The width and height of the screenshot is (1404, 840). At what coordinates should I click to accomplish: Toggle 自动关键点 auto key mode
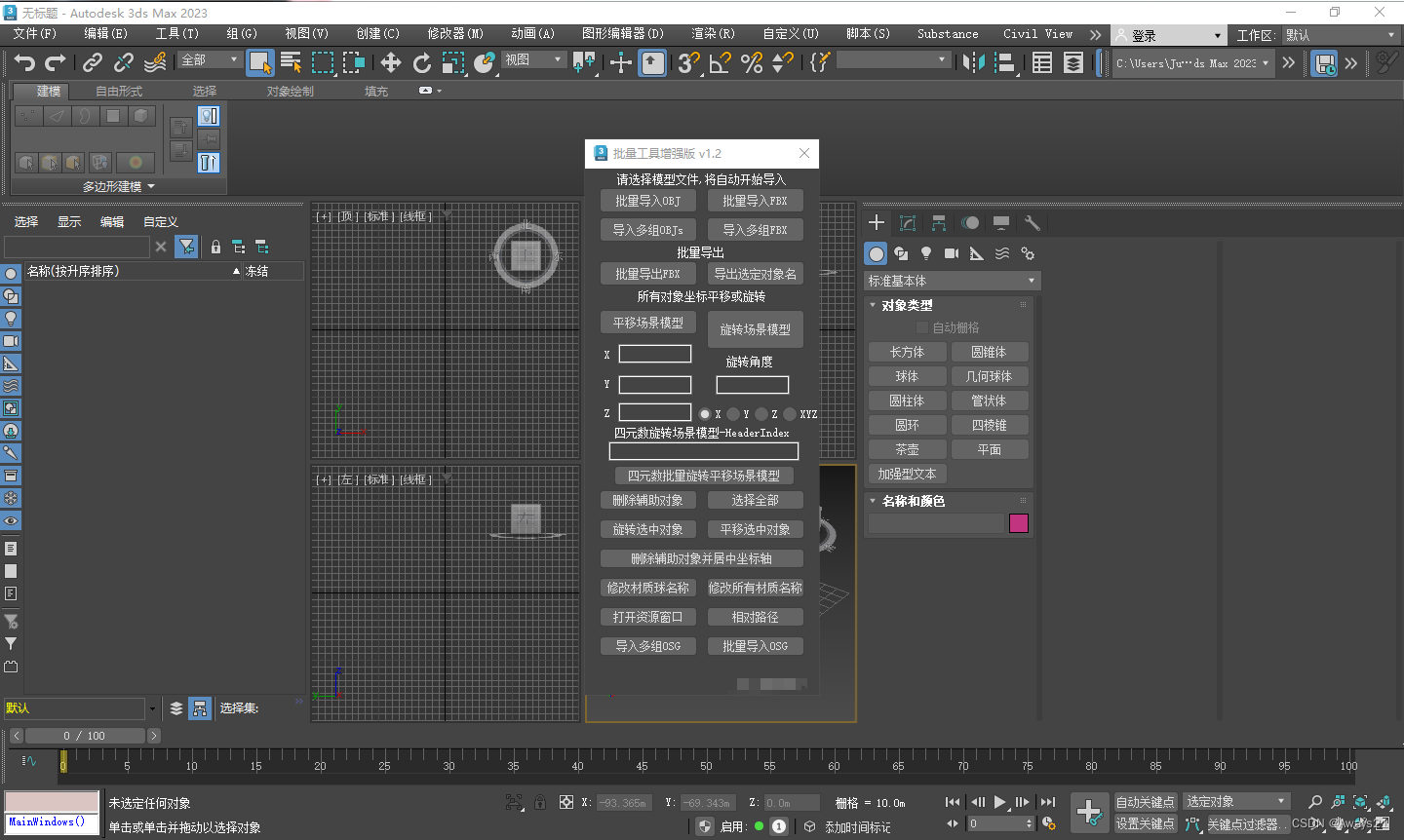1146,802
